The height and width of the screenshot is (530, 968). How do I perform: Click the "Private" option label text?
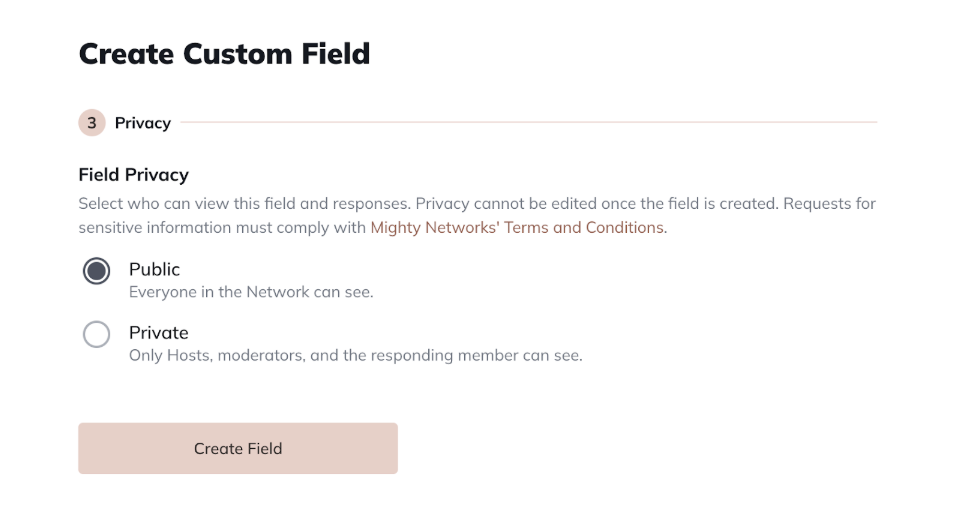point(158,332)
